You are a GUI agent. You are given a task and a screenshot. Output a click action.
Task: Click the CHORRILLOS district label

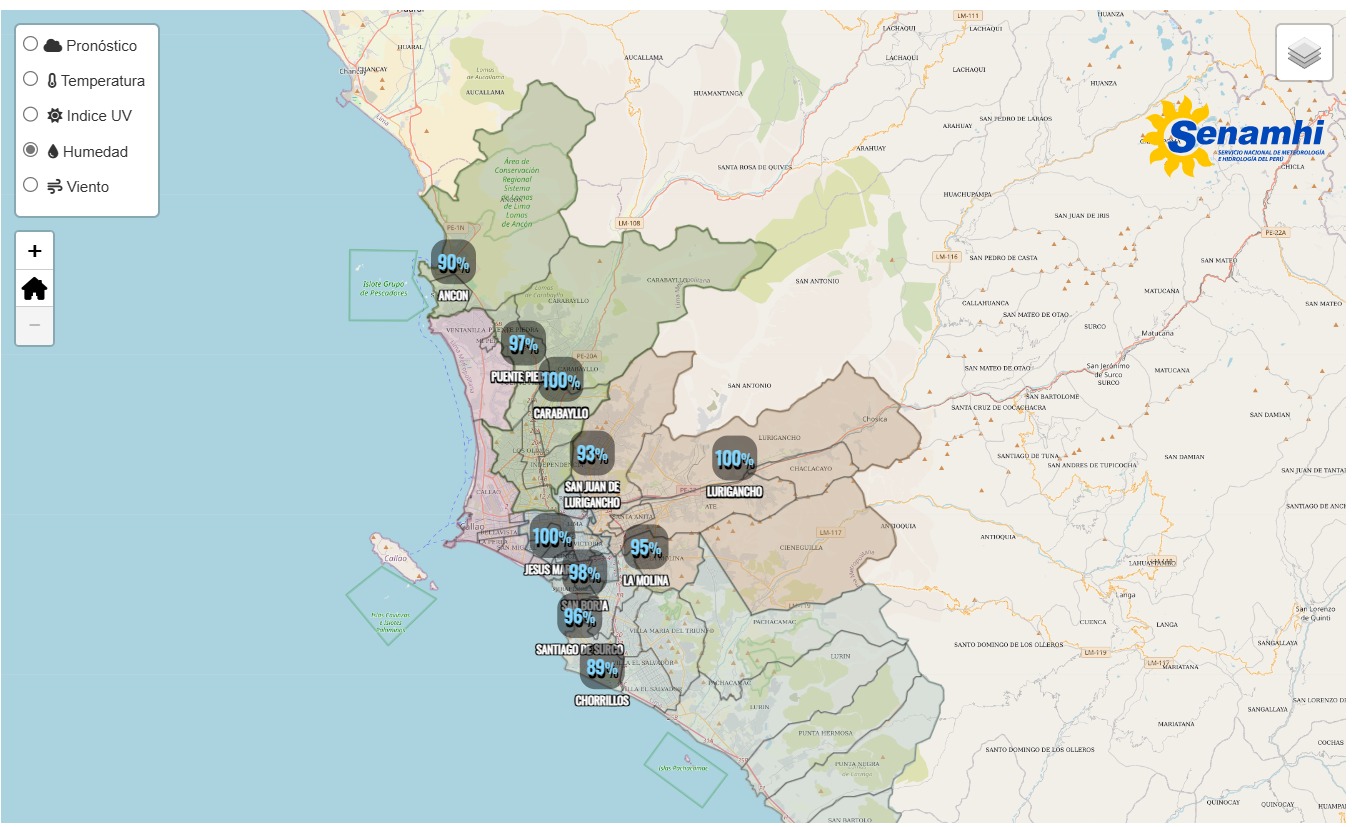[x=602, y=701]
